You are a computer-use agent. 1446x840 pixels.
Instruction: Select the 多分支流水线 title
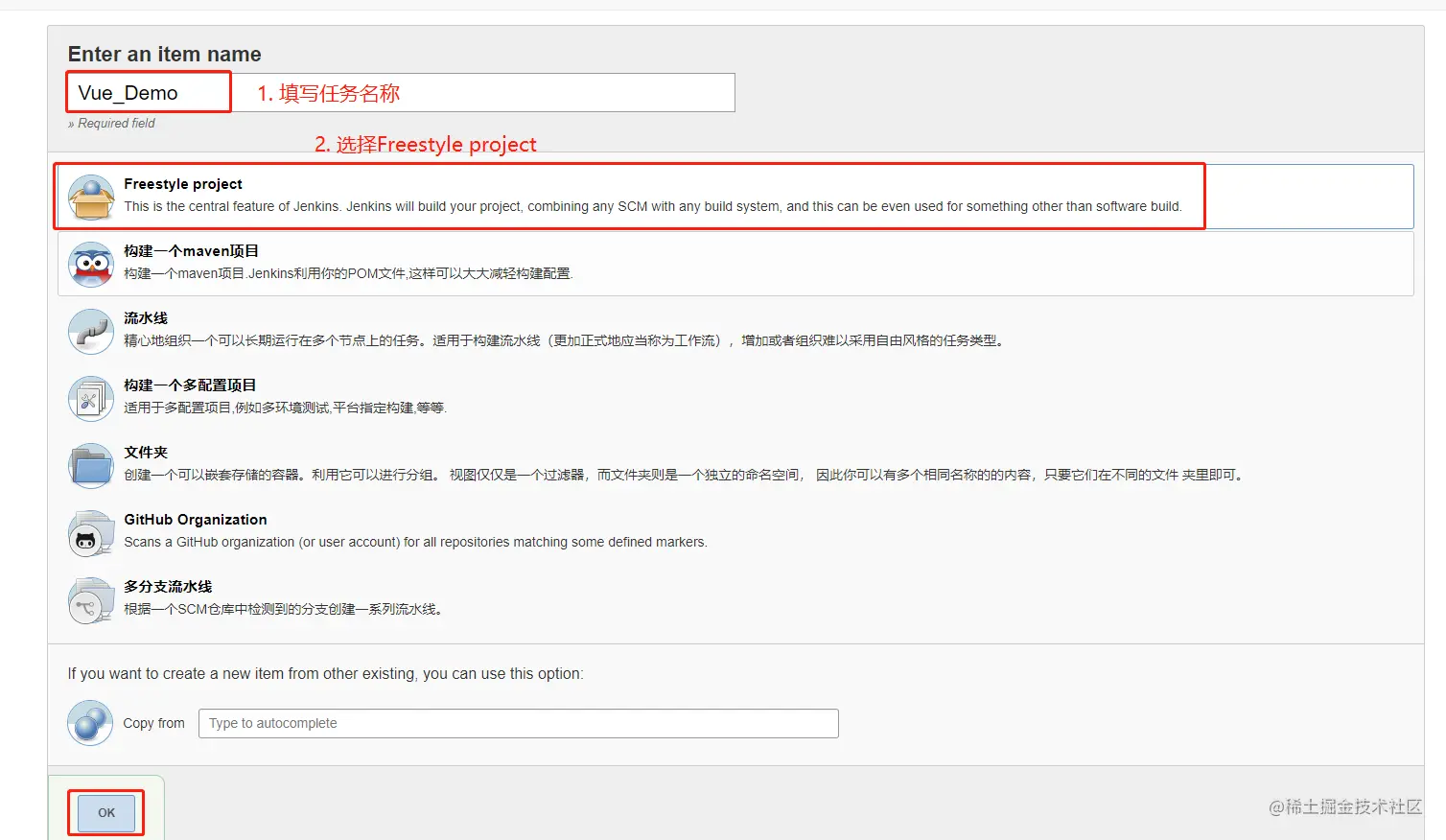pyautogui.click(x=168, y=587)
